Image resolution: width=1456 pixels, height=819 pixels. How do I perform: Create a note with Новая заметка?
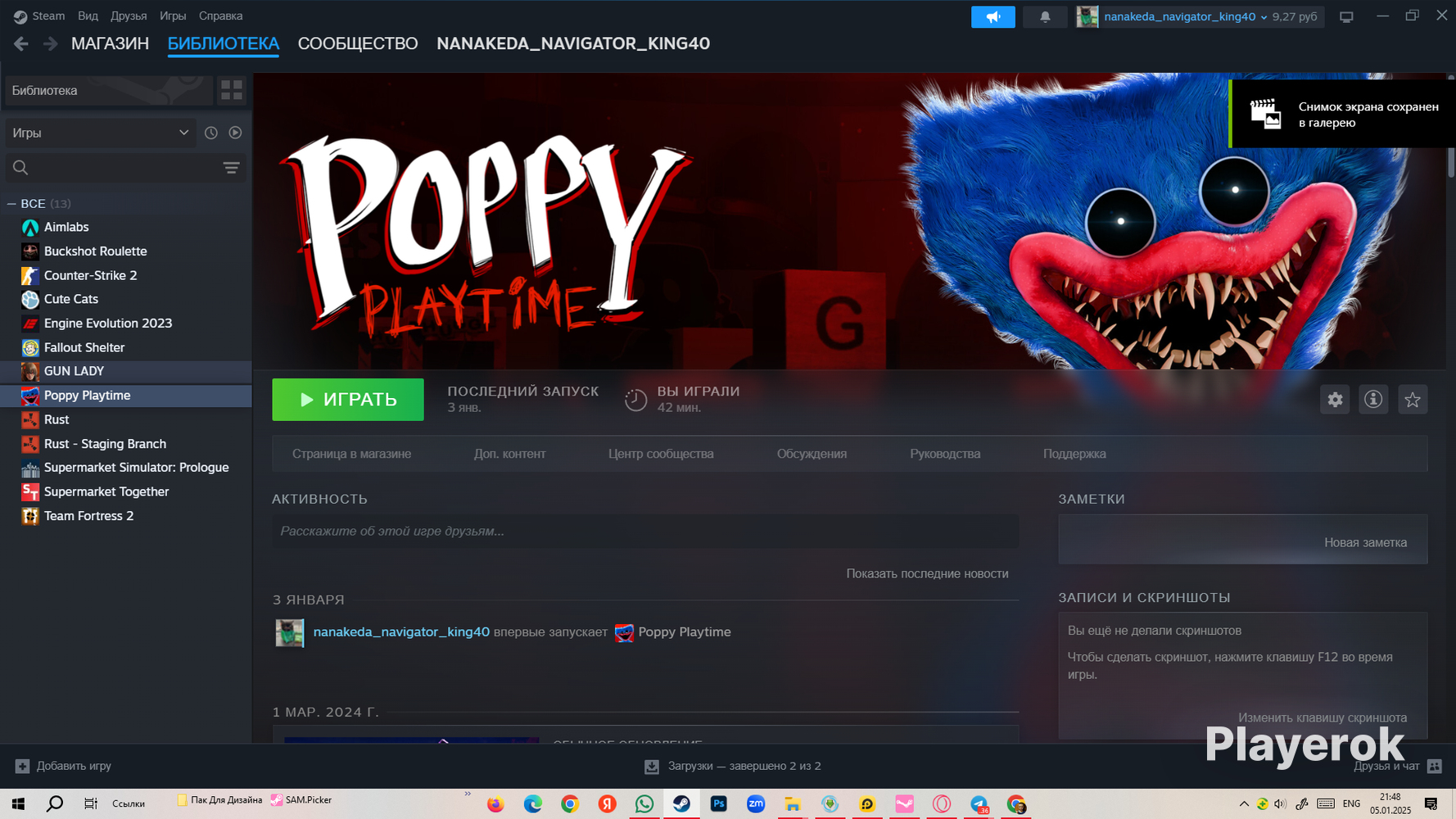(1366, 543)
